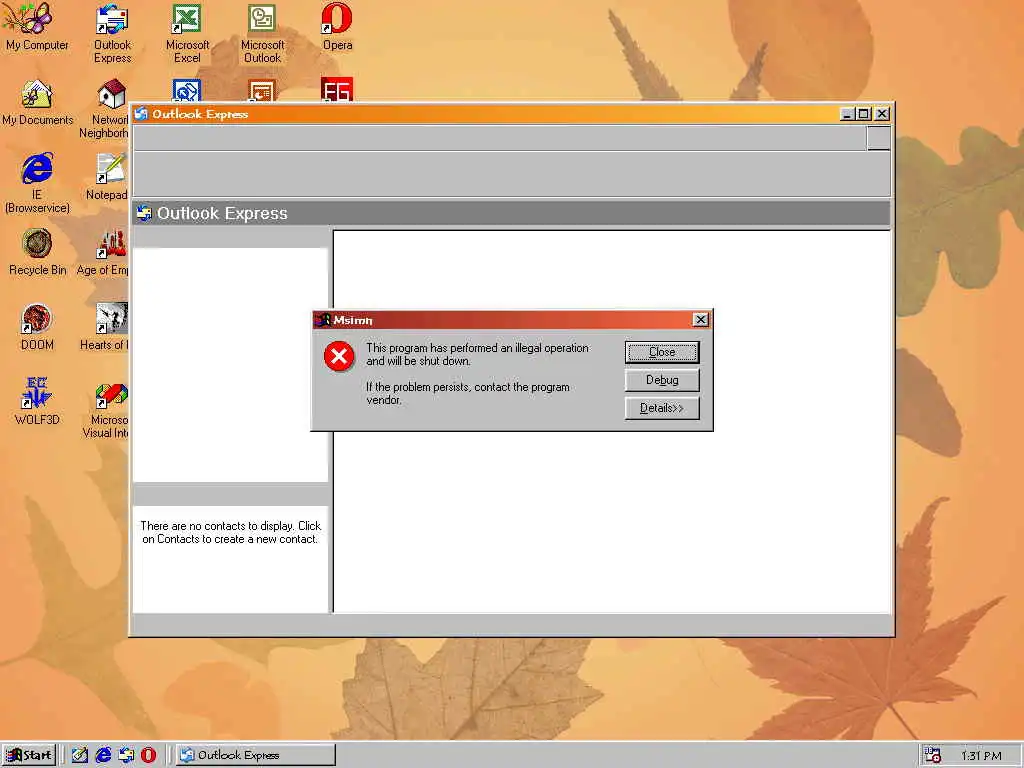
Task: Select the WOLF3D desktop shortcut
Action: [x=37, y=403]
